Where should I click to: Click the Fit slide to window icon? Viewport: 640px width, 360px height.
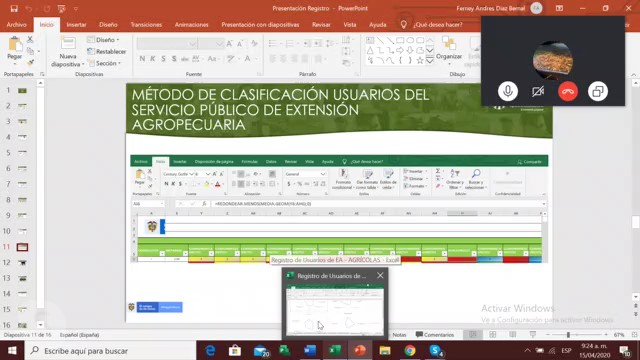tap(634, 335)
